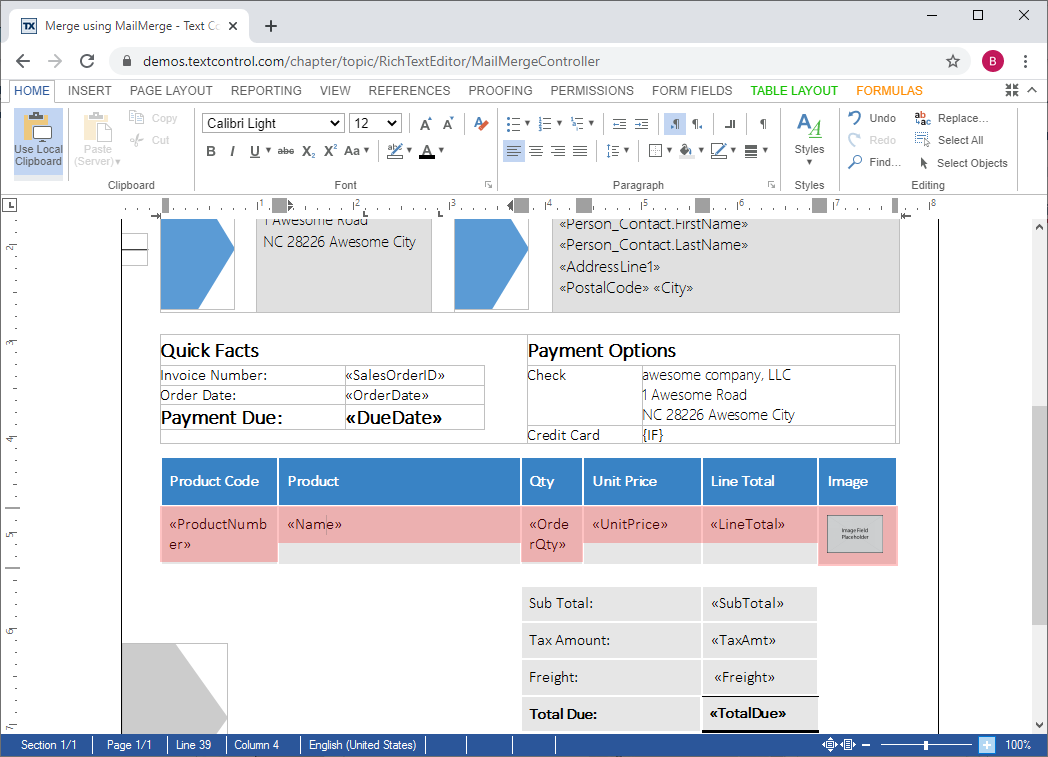Open font size dropdown

[375, 123]
